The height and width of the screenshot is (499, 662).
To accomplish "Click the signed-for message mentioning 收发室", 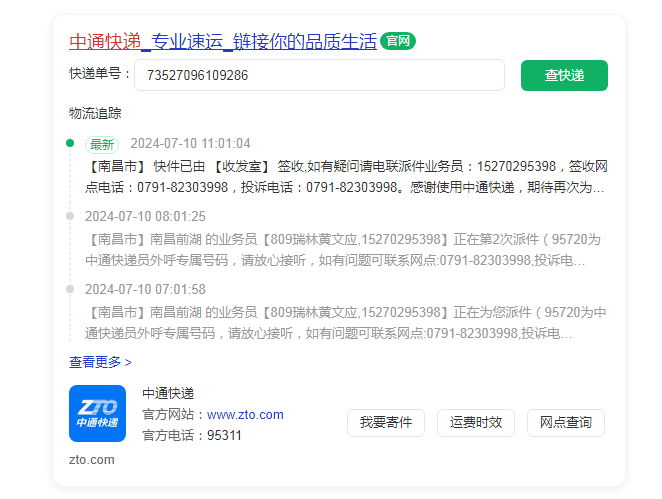I will 346,177.
